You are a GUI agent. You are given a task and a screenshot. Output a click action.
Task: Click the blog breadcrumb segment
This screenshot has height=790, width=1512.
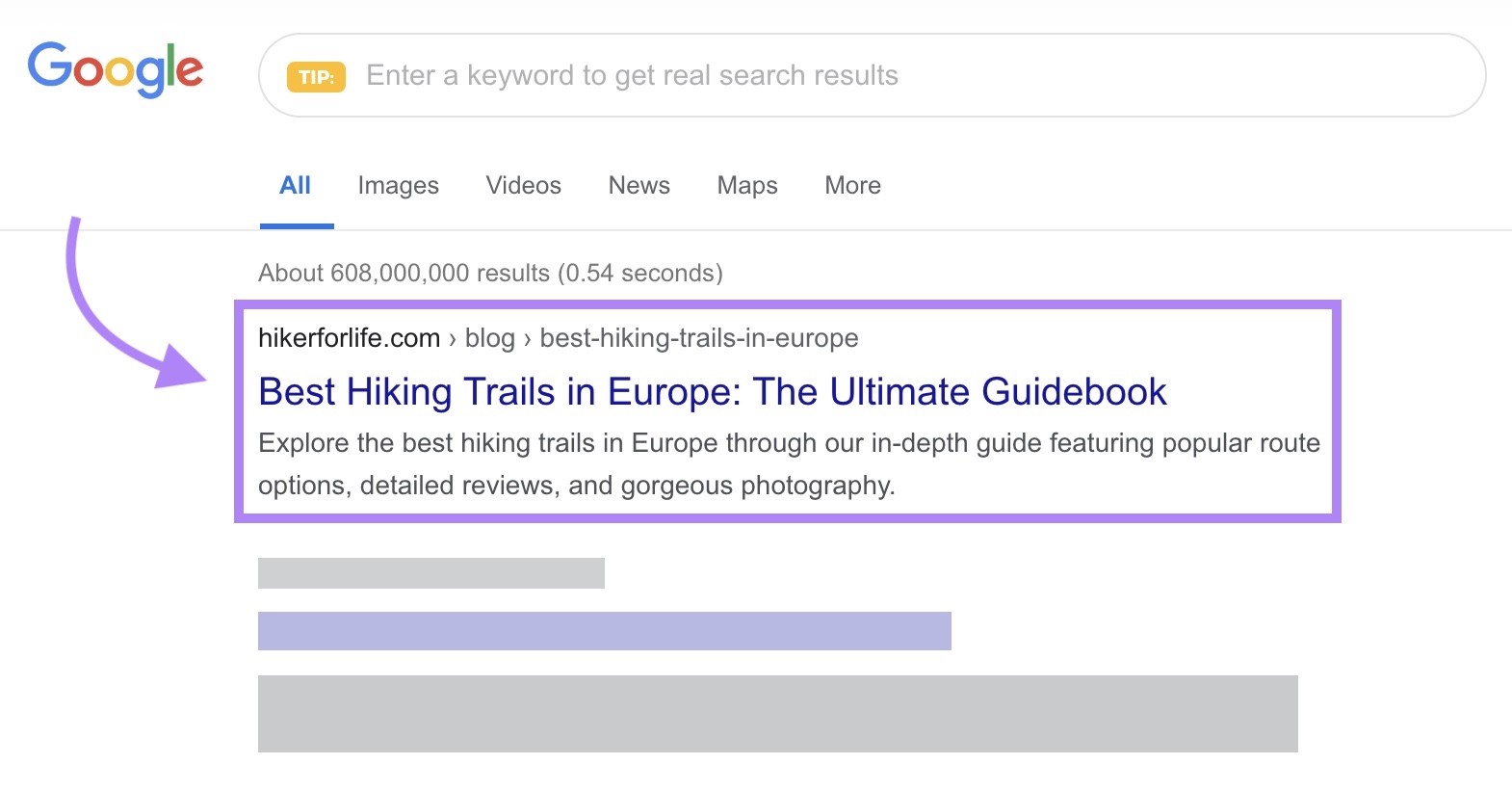[491, 338]
